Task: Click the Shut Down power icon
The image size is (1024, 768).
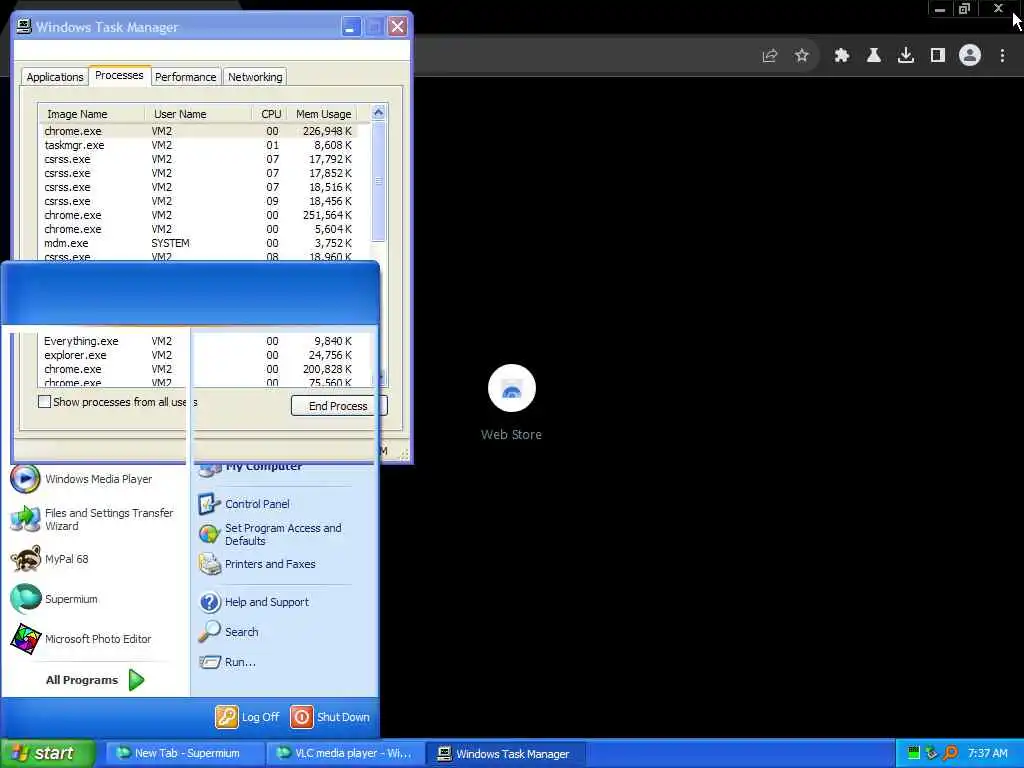Action: [301, 716]
